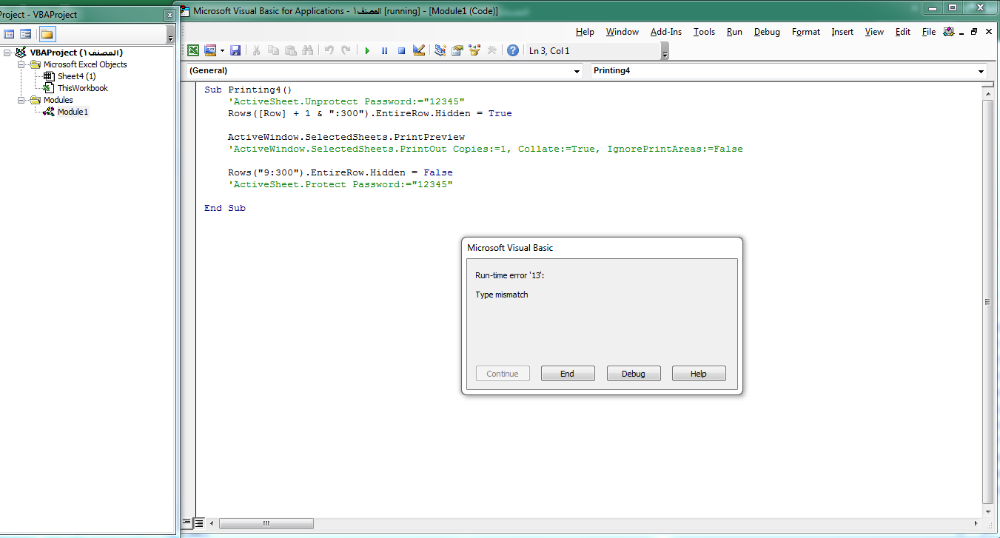The height and width of the screenshot is (538, 1000).
Task: Click the Save icon in toolbar
Action: click(235, 50)
